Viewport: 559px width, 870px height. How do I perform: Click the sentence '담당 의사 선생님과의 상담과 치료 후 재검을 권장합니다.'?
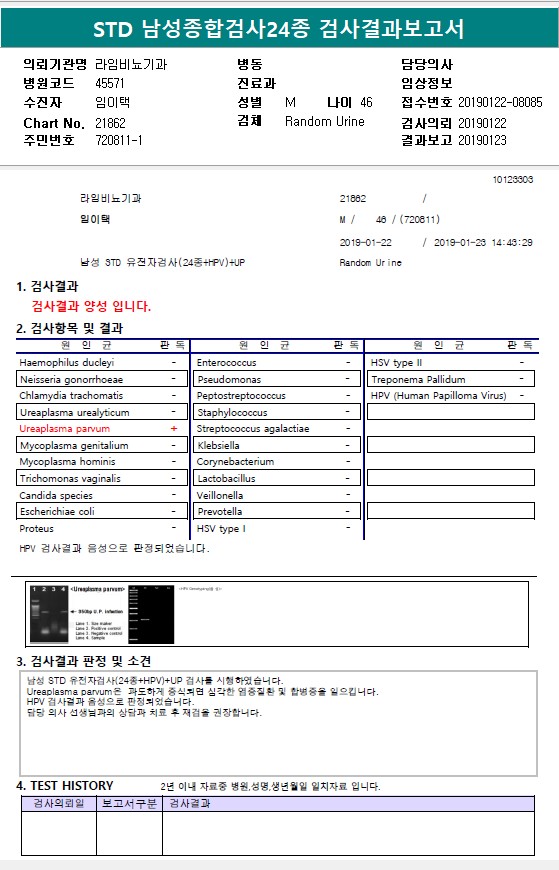pyautogui.click(x=144, y=712)
